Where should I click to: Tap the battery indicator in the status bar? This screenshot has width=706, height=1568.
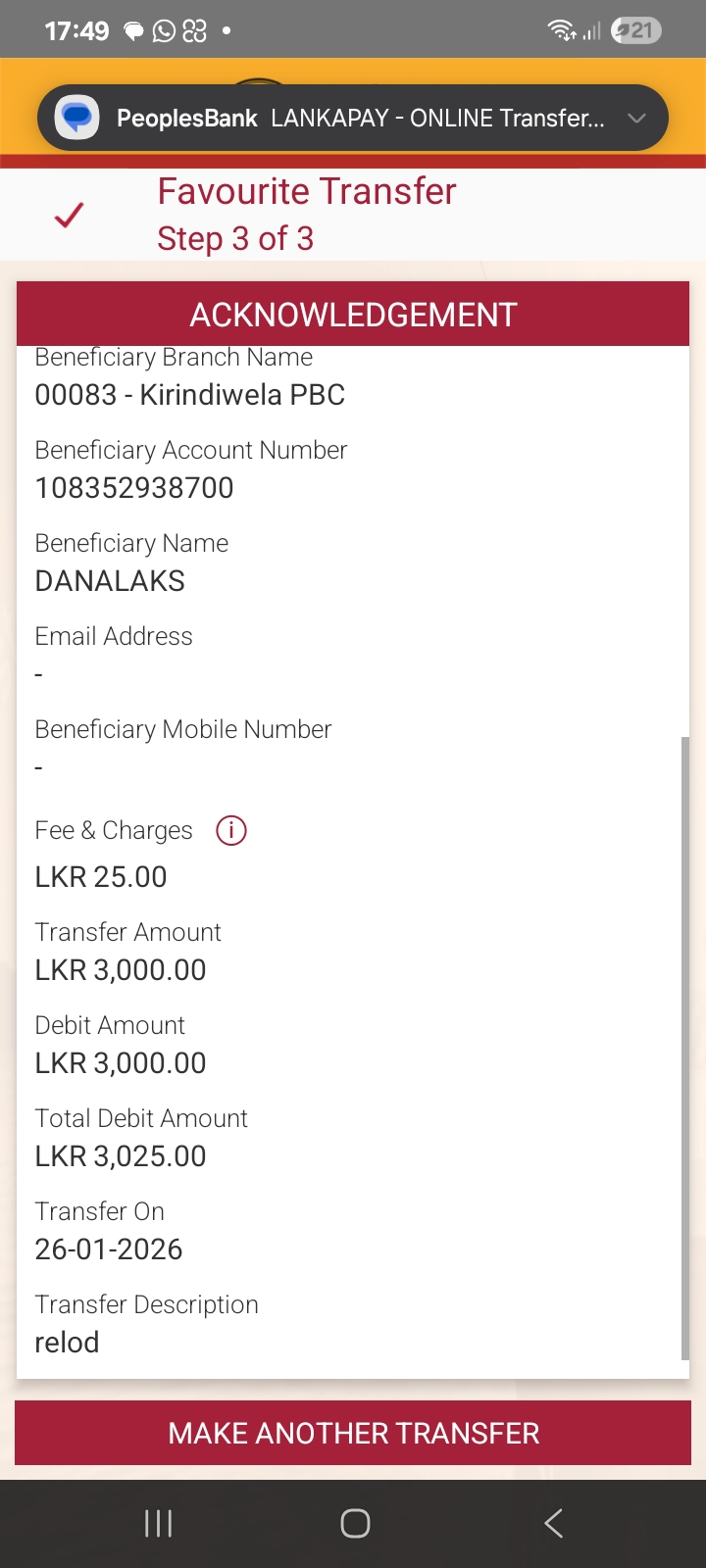[x=636, y=30]
